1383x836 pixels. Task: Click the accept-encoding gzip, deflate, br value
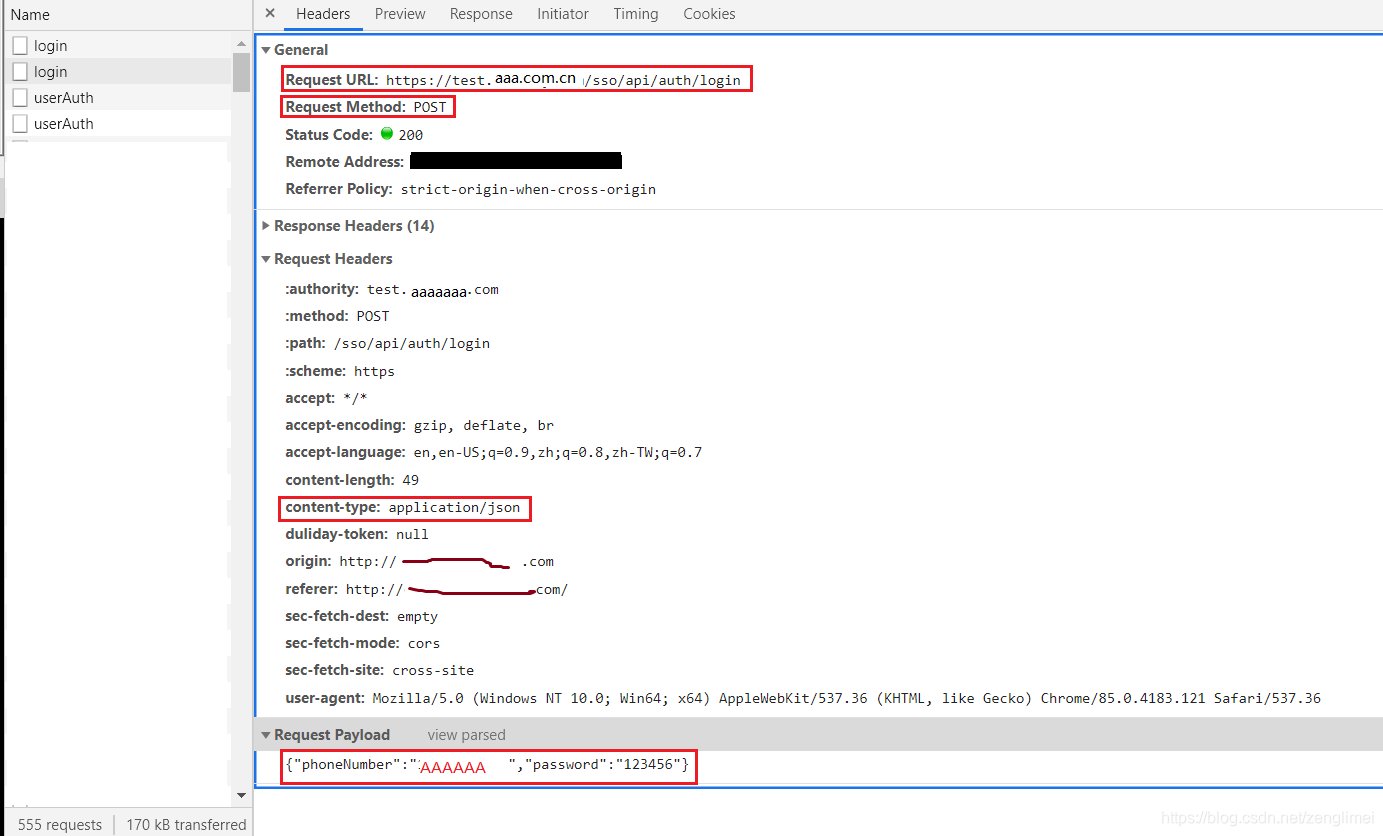point(484,425)
